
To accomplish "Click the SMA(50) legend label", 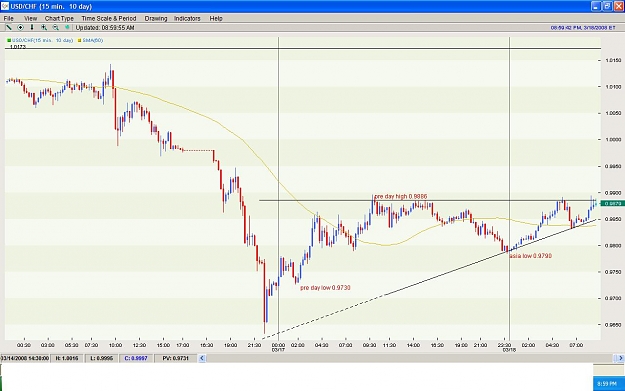I will pos(92,40).
